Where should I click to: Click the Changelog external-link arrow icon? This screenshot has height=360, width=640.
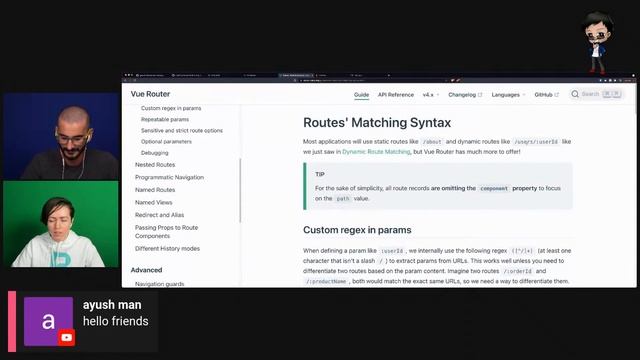click(x=480, y=95)
